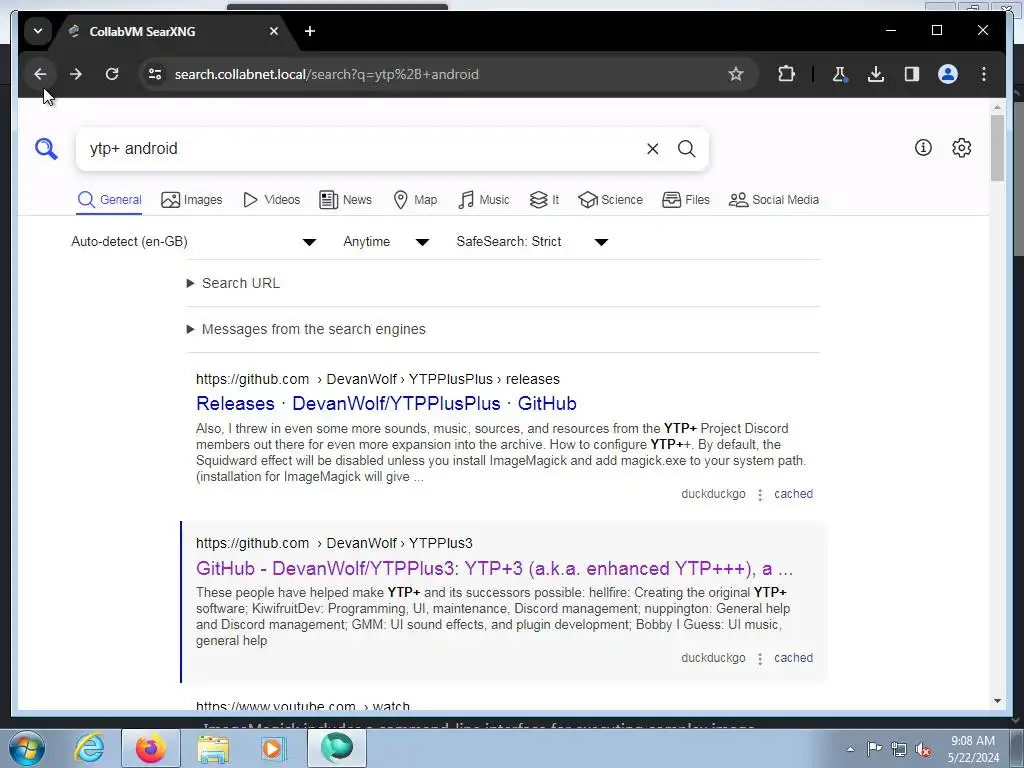Viewport: 1024px width, 768px height.
Task: Open the Auto-detect (en-GB) language dropdown
Action: click(x=194, y=242)
